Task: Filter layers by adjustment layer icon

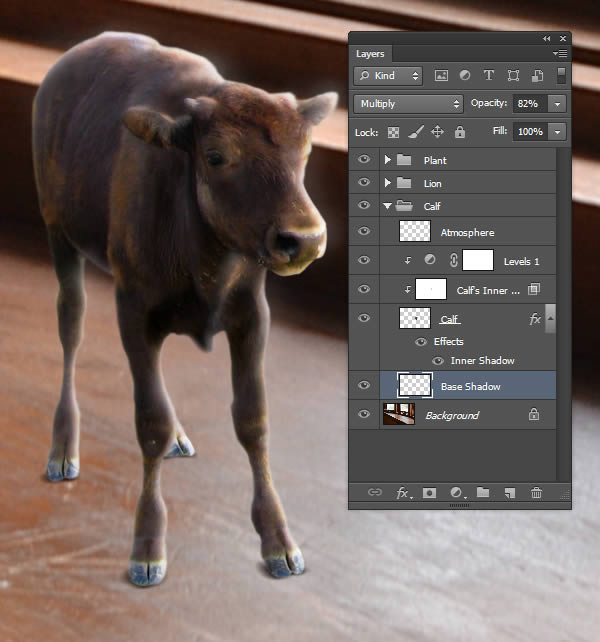Action: tap(465, 76)
